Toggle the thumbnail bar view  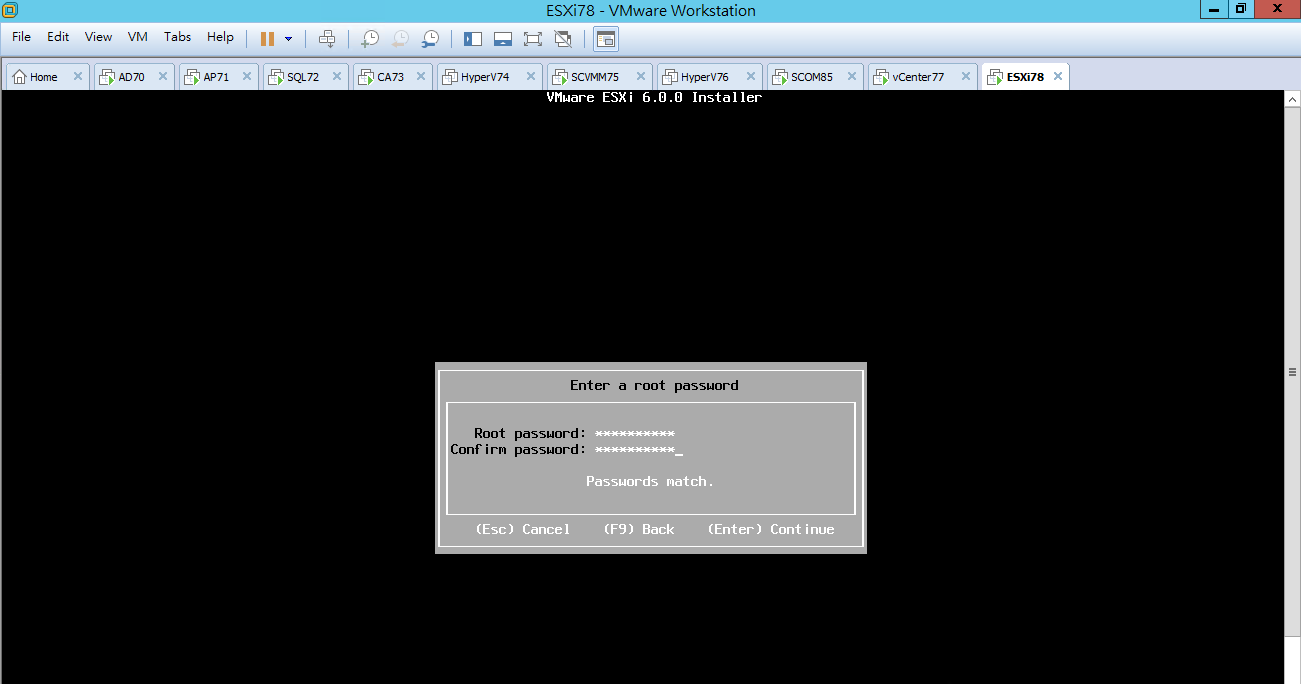(503, 39)
